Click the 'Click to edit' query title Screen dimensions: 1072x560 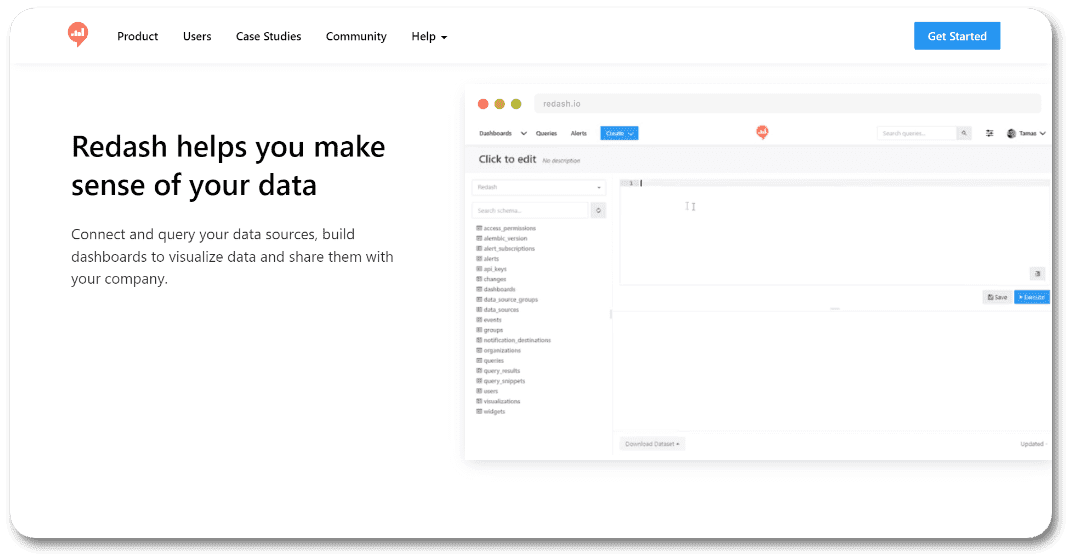click(x=507, y=159)
